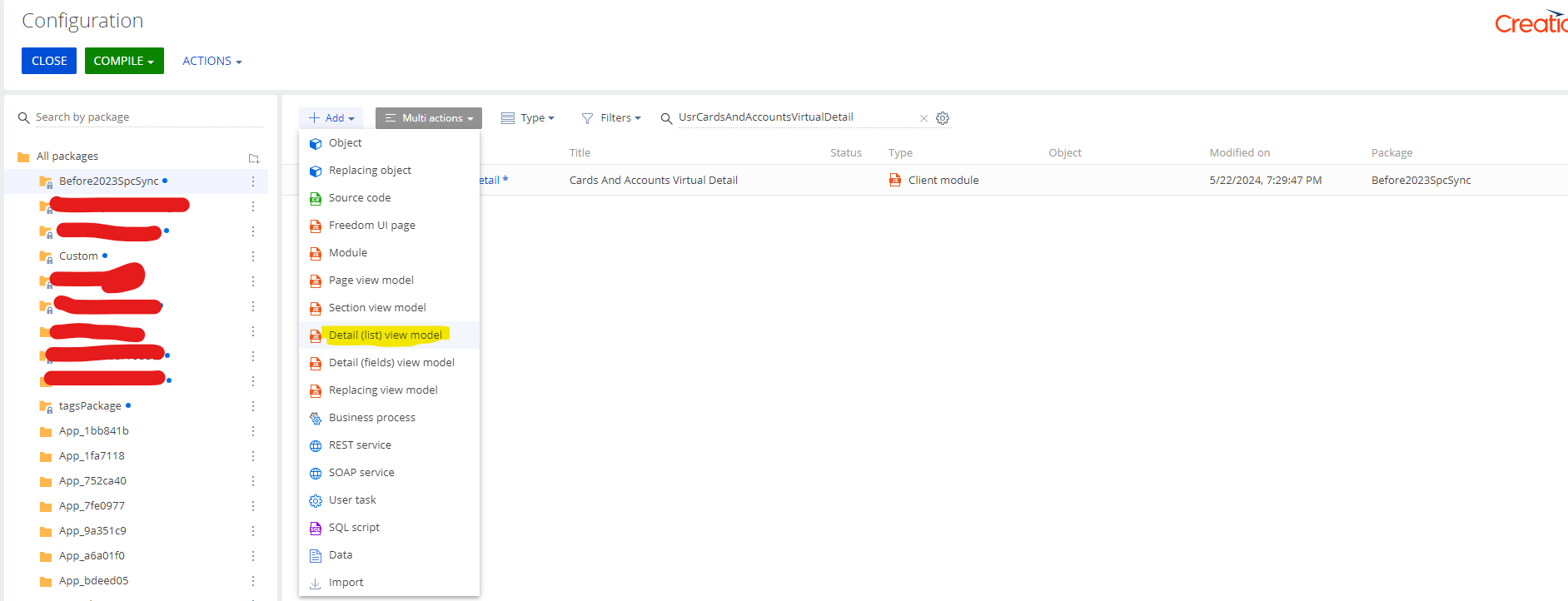The height and width of the screenshot is (601, 1568).
Task: Click the new package folder icon beside All packages
Action: tap(254, 157)
